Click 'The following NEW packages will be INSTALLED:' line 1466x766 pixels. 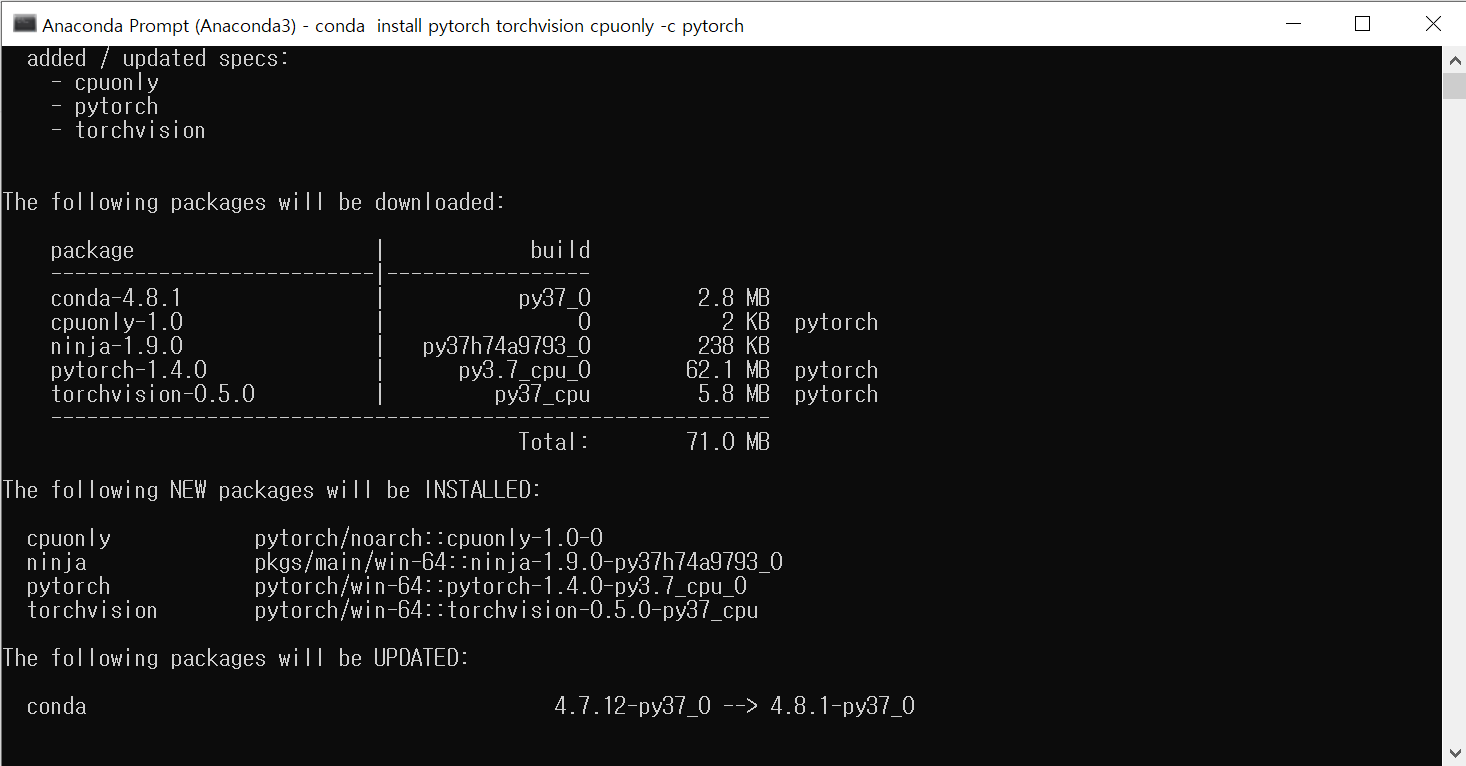272,490
